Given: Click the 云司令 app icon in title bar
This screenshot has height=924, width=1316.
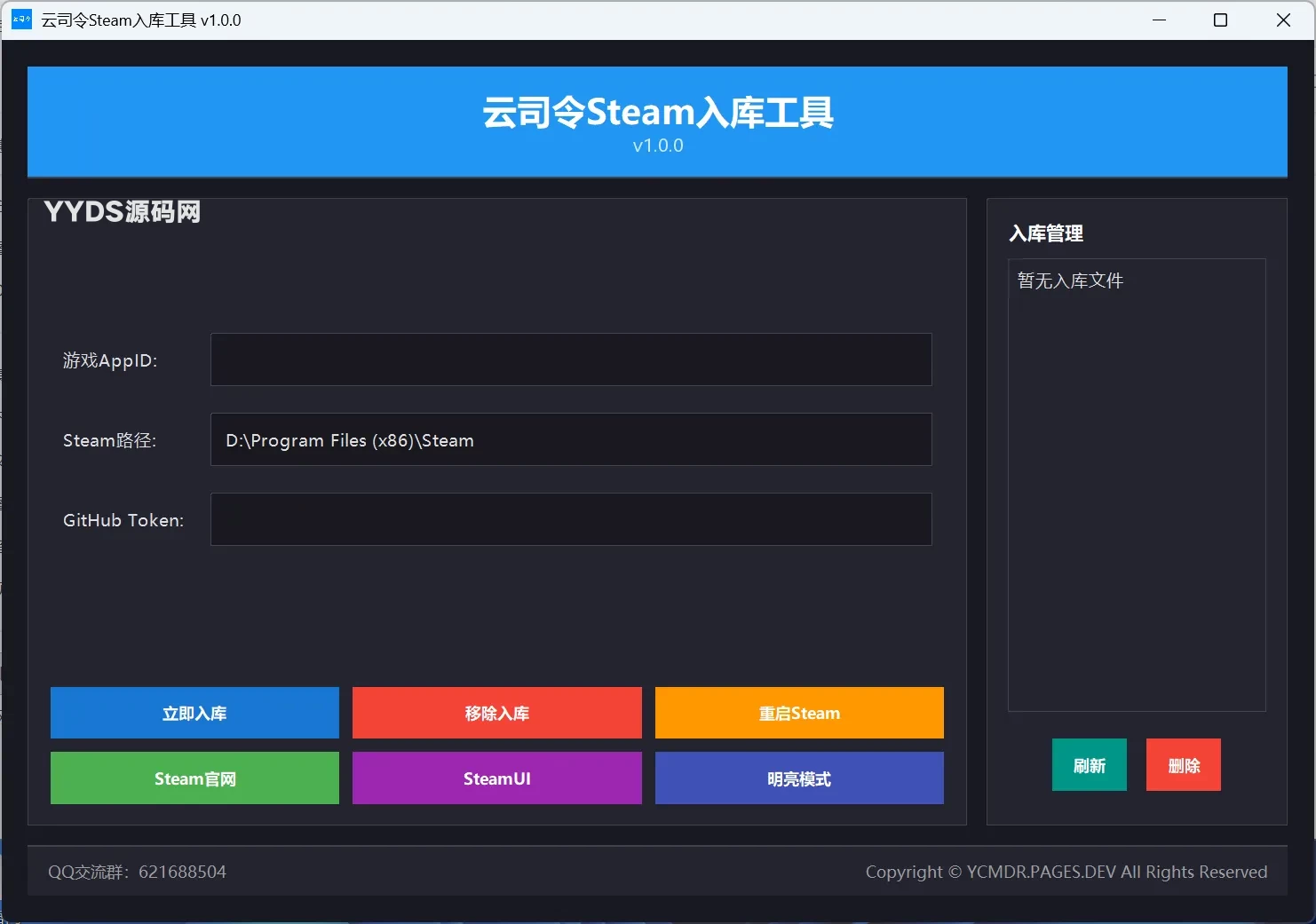Looking at the screenshot, I should click(x=20, y=20).
